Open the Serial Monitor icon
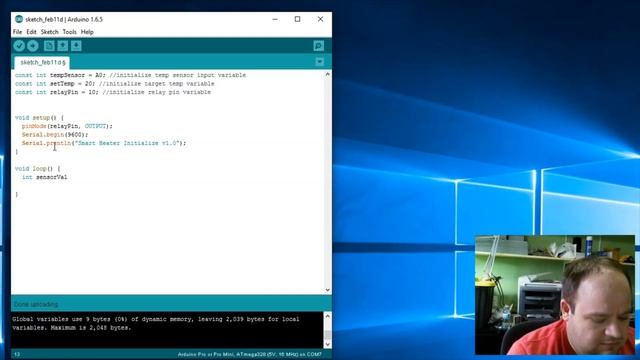 click(319, 46)
